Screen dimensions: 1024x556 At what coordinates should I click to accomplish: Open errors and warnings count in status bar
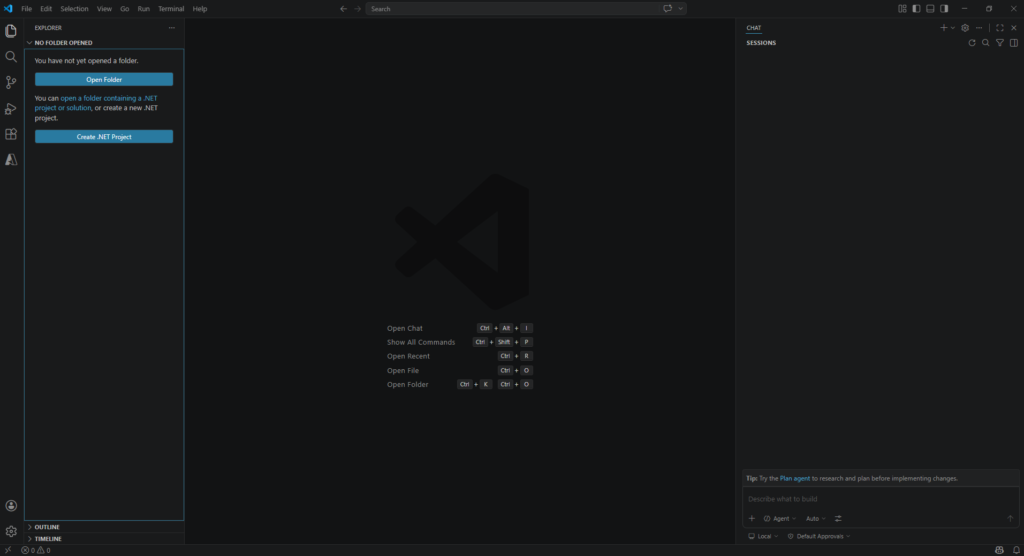coord(35,550)
